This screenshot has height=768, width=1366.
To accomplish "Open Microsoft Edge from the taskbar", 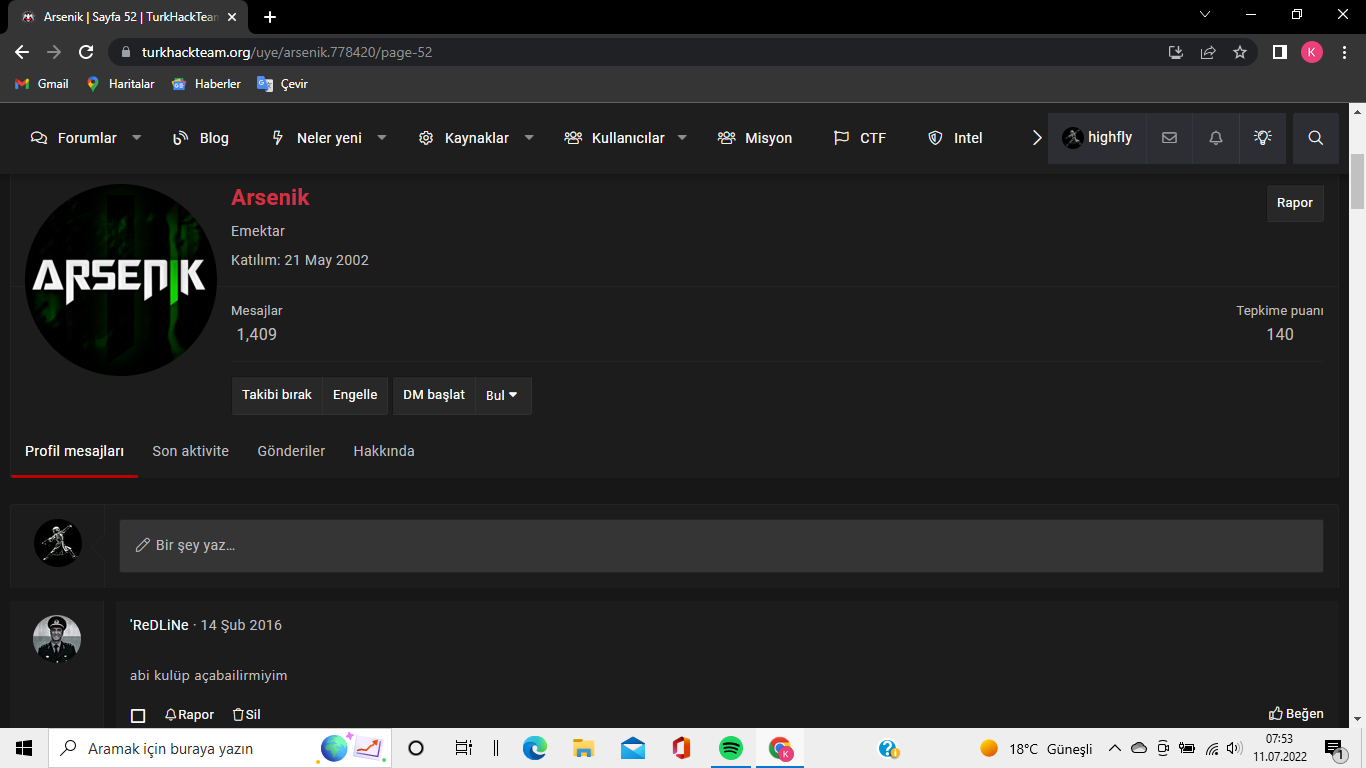I will coord(535,748).
